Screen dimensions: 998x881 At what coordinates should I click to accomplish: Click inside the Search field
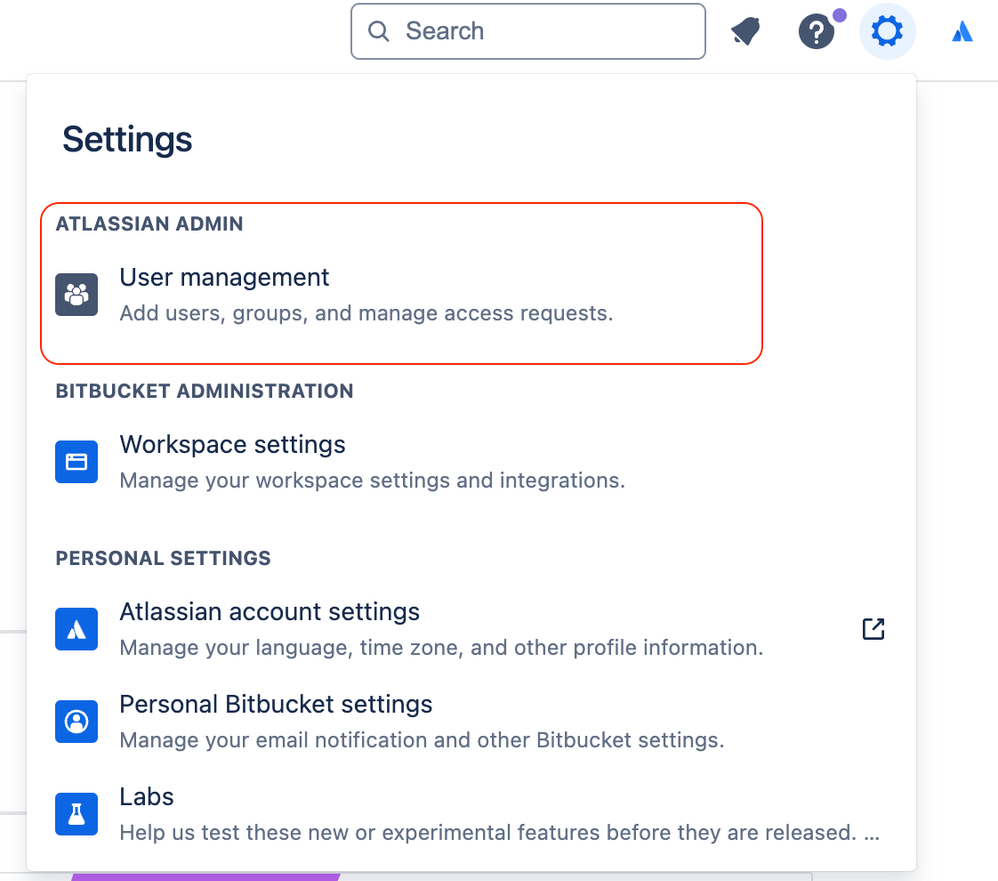528,31
